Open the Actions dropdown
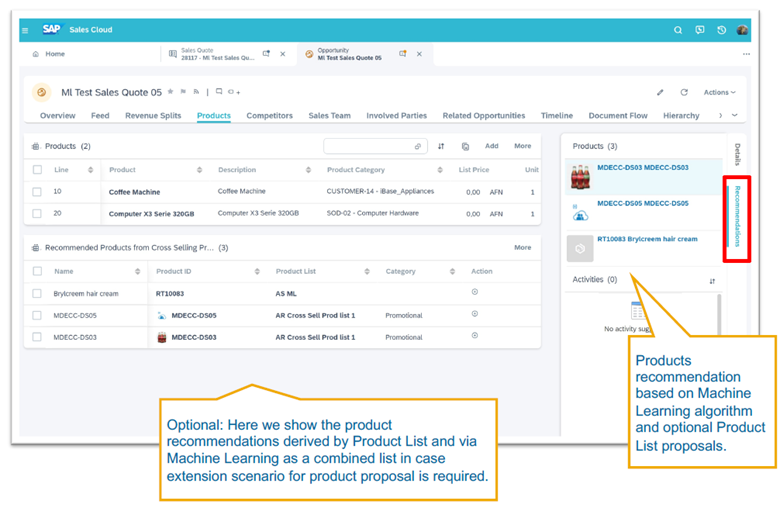The image size is (780, 505). (719, 93)
